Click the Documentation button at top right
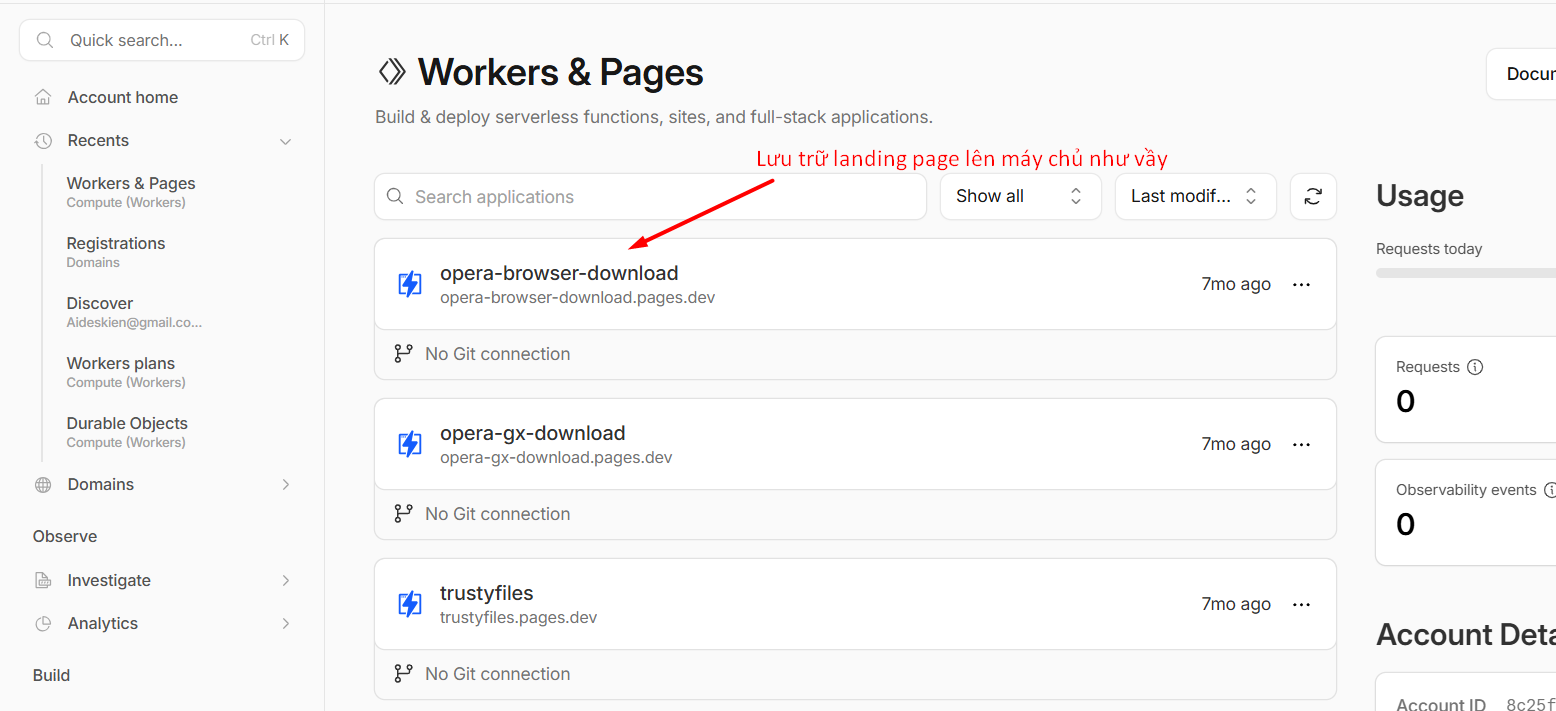 coord(1521,74)
